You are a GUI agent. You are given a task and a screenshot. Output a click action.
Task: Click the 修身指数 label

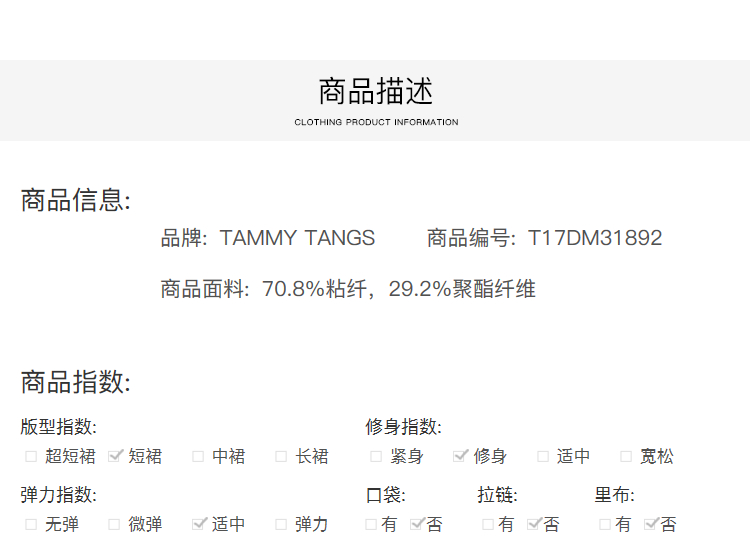[403, 427]
